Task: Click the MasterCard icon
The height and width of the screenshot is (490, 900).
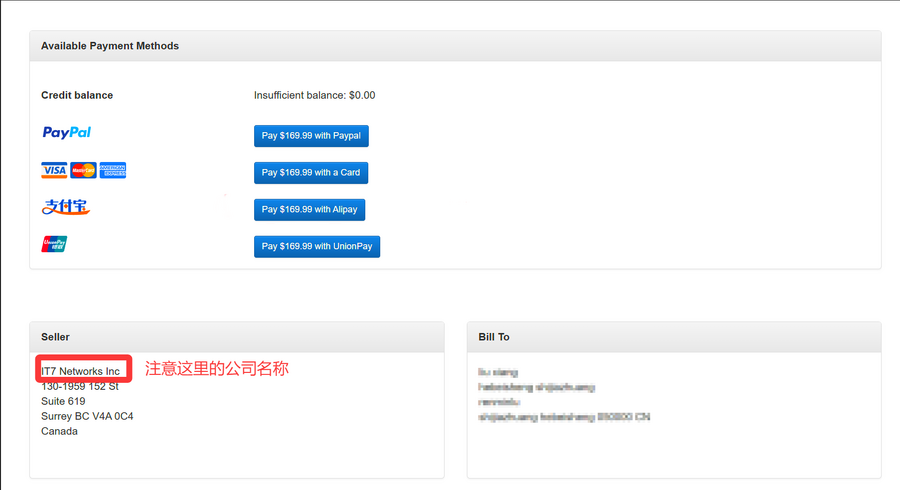Action: 83,171
